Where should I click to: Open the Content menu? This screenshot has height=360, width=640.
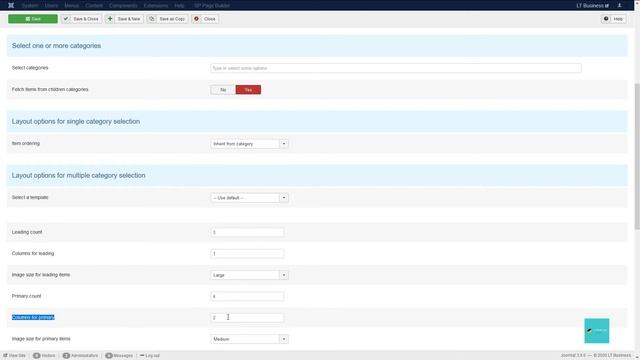tap(94, 6)
